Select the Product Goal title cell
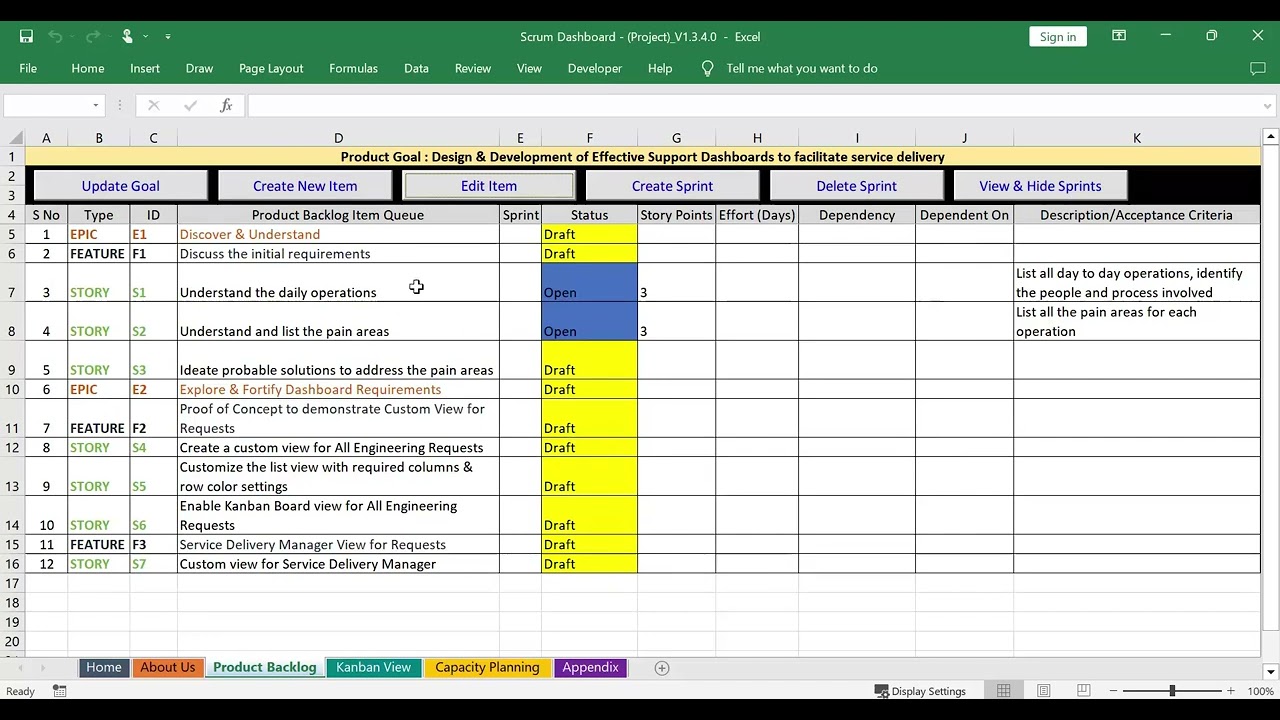This screenshot has height=720, width=1280. [x=642, y=157]
